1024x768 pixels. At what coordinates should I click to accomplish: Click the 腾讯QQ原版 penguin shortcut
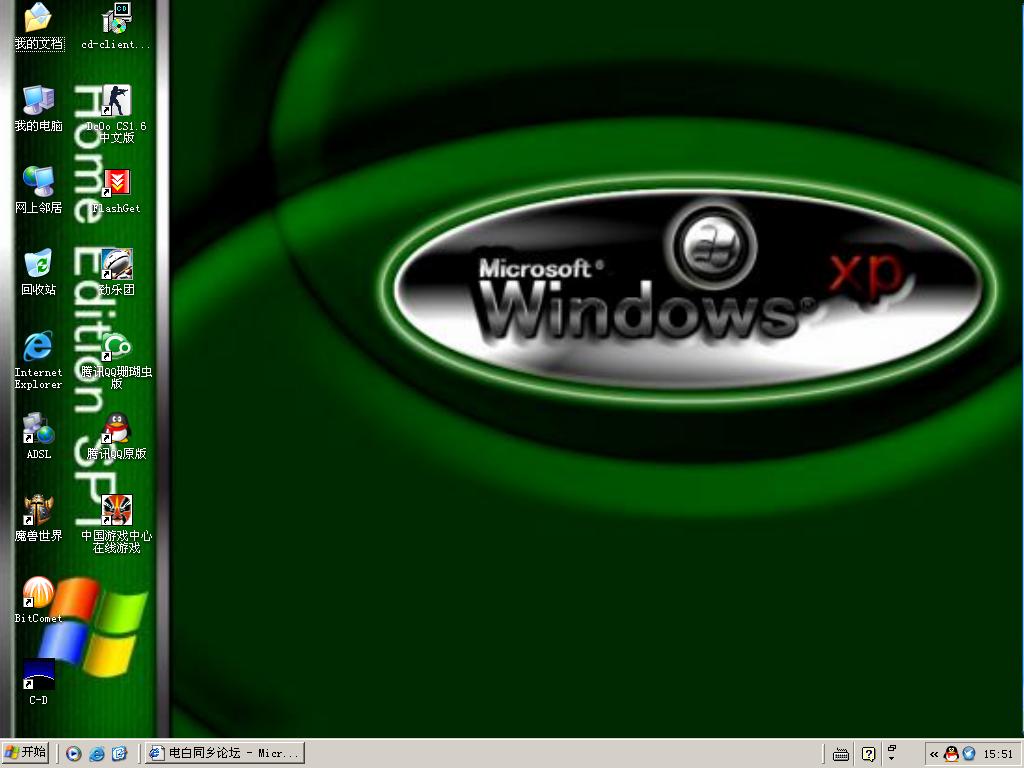point(117,429)
